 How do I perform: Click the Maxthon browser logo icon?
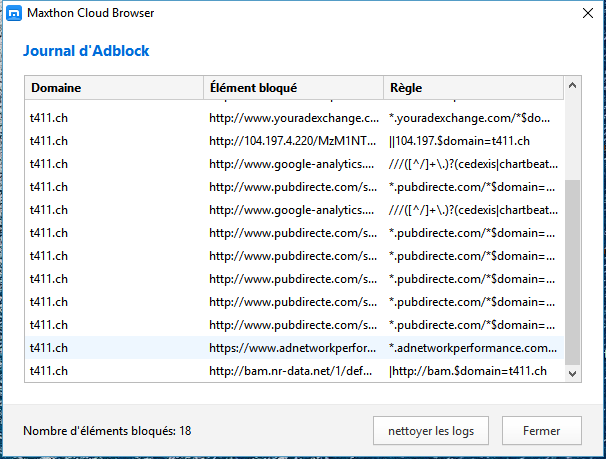(14, 13)
